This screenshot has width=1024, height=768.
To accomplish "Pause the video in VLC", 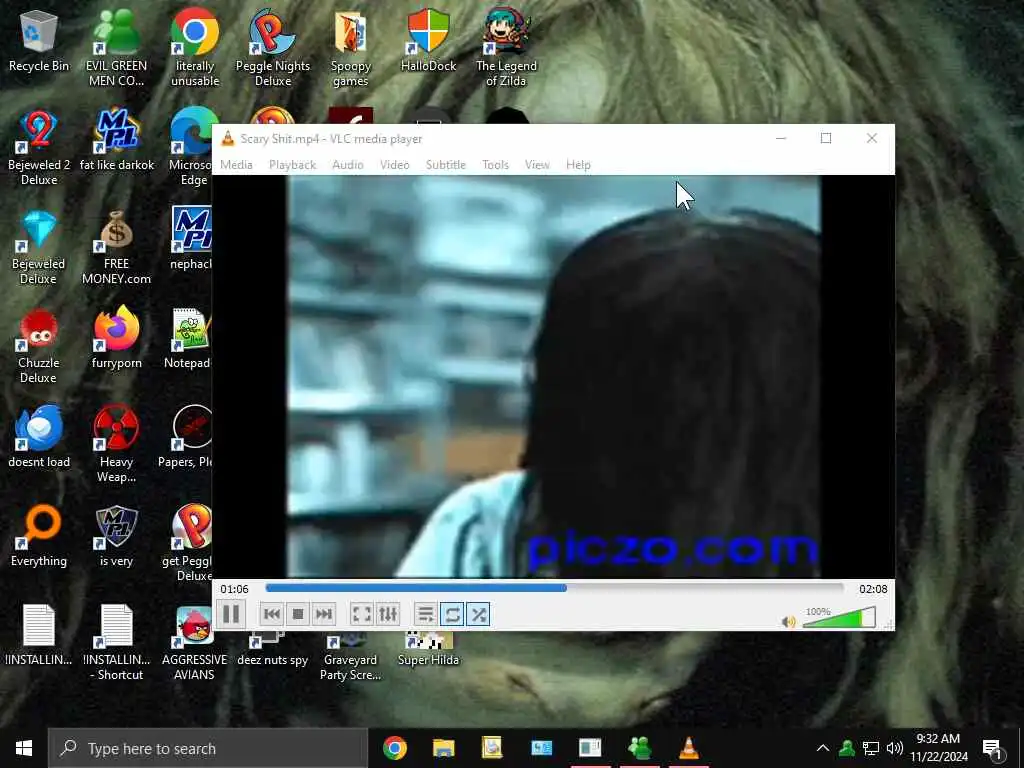I will (x=231, y=614).
